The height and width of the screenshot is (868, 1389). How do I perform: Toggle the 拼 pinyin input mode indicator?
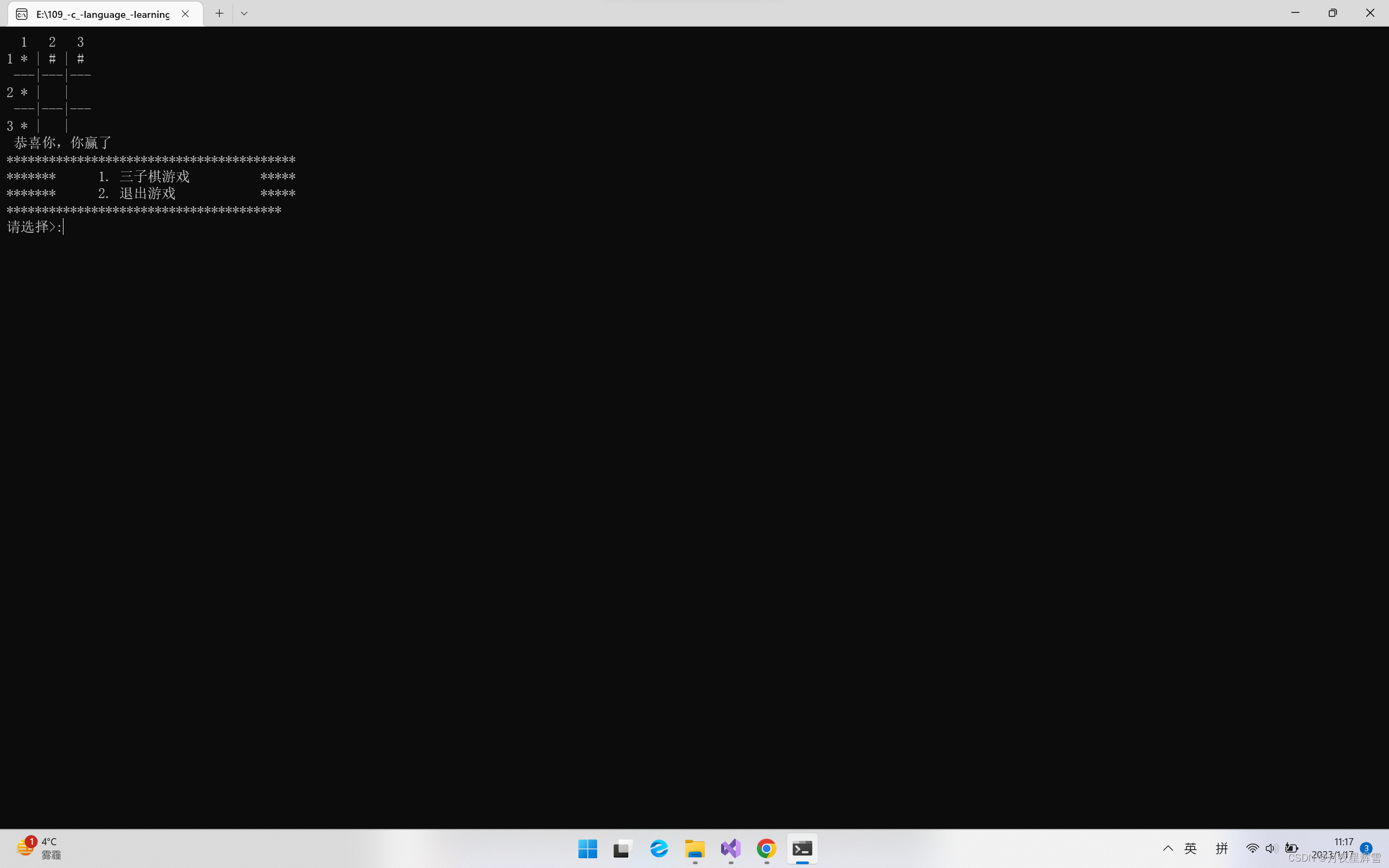tap(1221, 848)
